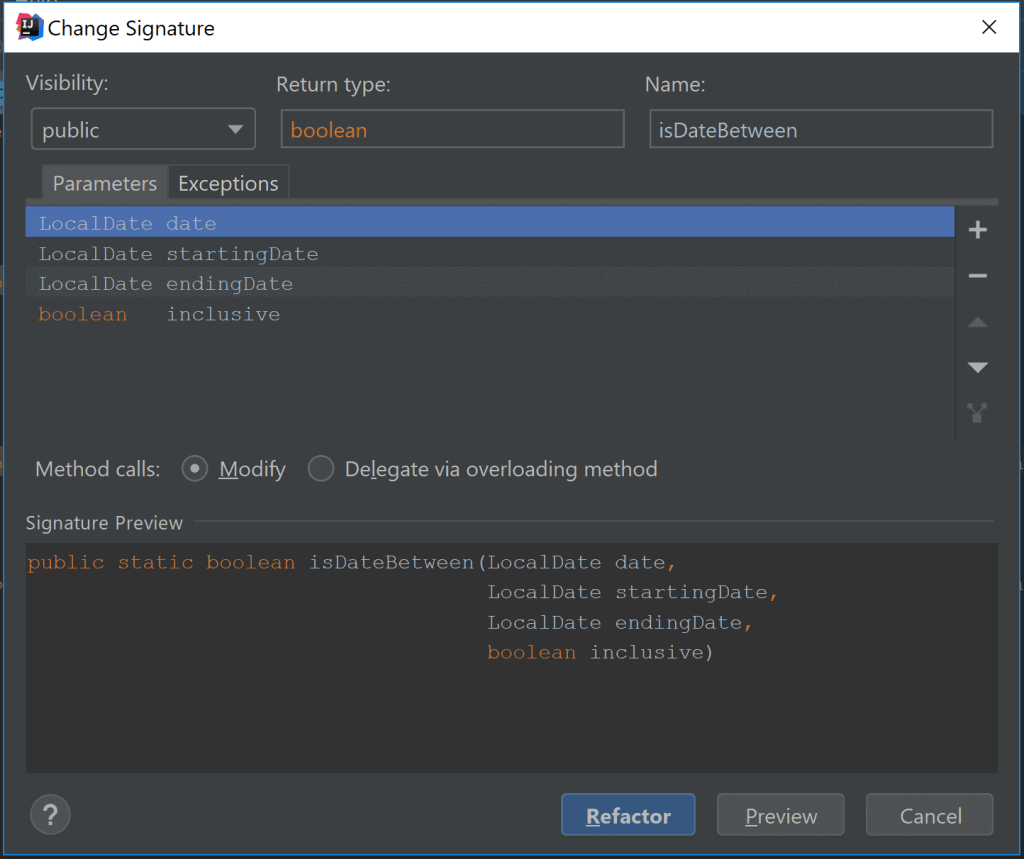Screen dimensions: 1024x859
Task: Move parameter up with arrow icon
Action: [977, 322]
